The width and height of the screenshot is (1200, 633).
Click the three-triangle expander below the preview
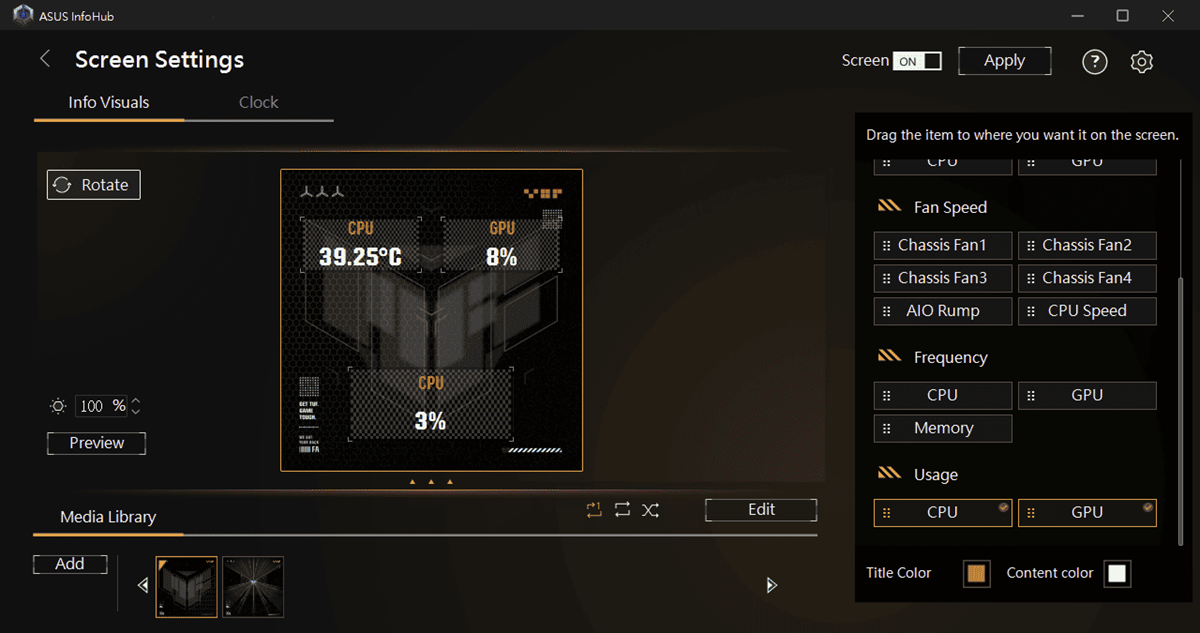(431, 482)
